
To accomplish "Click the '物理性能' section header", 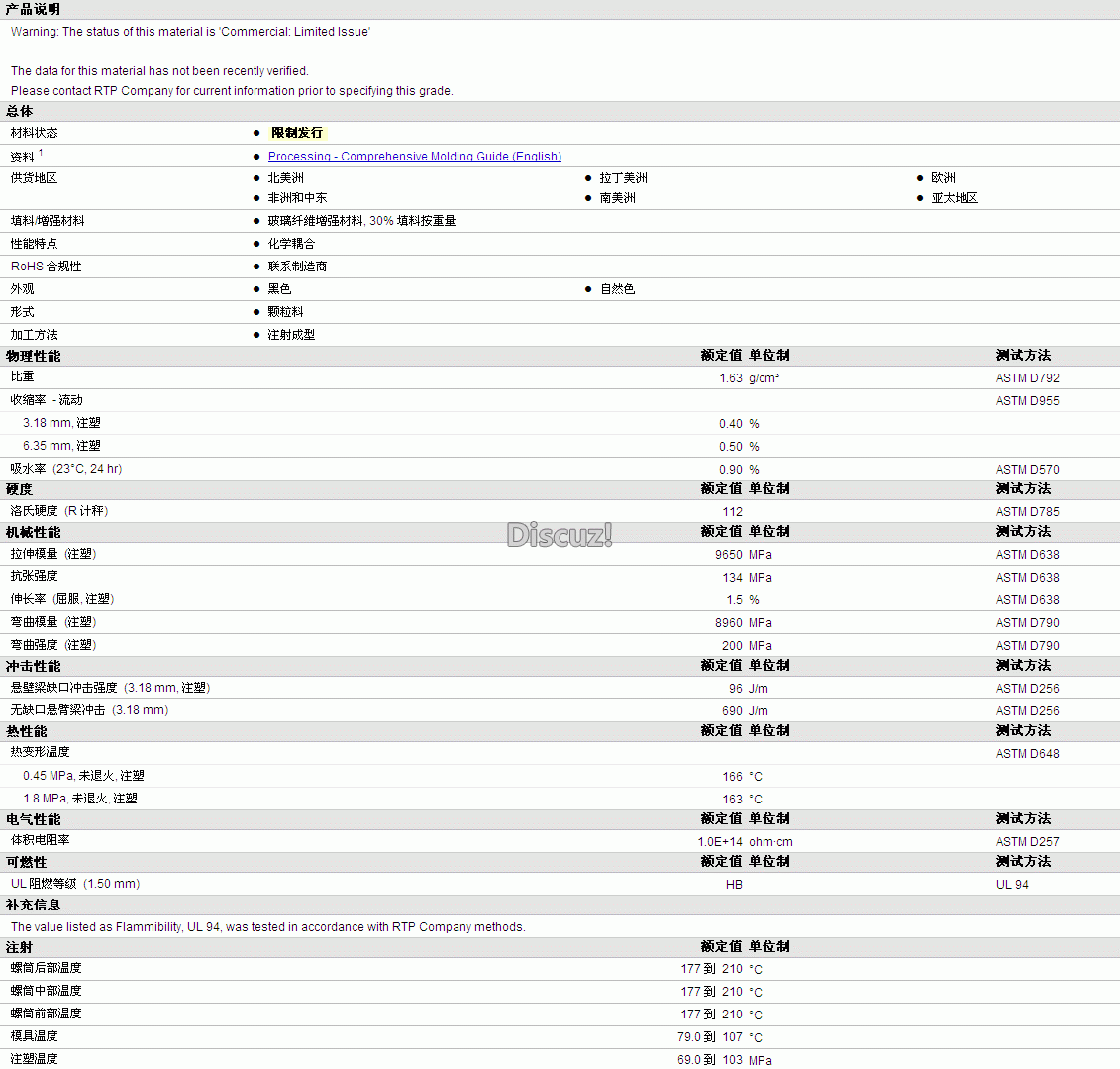I will coord(33,356).
